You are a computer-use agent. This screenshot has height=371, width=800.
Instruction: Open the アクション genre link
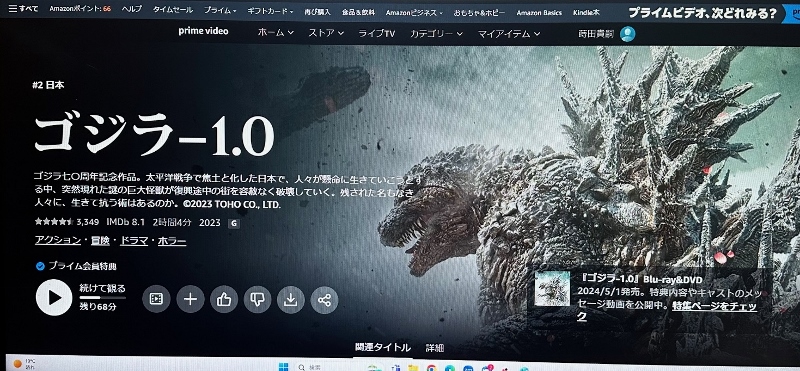(x=58, y=240)
